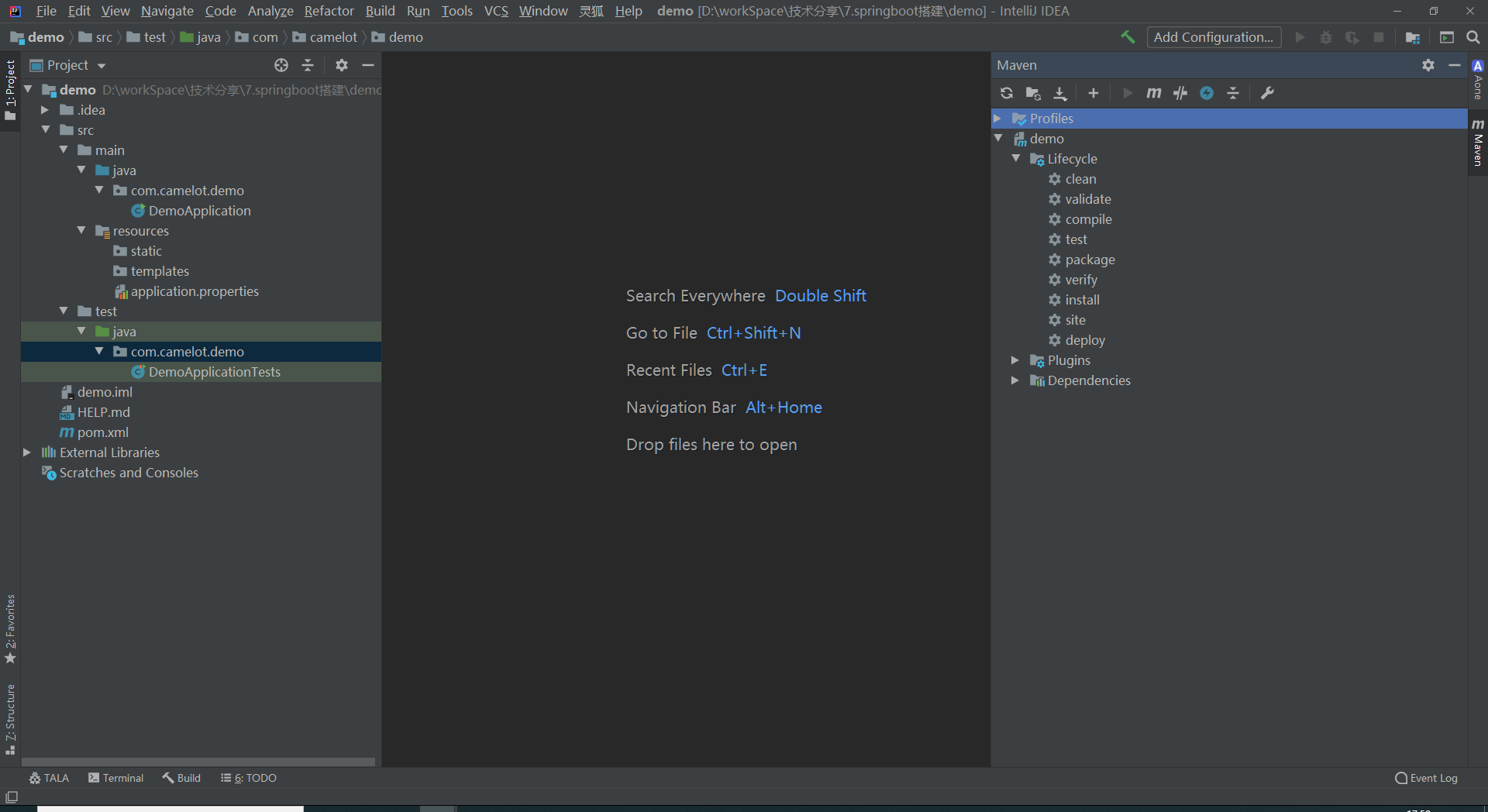This screenshot has height=812, width=1488.
Task: Open the TALA tool window
Action: click(49, 778)
